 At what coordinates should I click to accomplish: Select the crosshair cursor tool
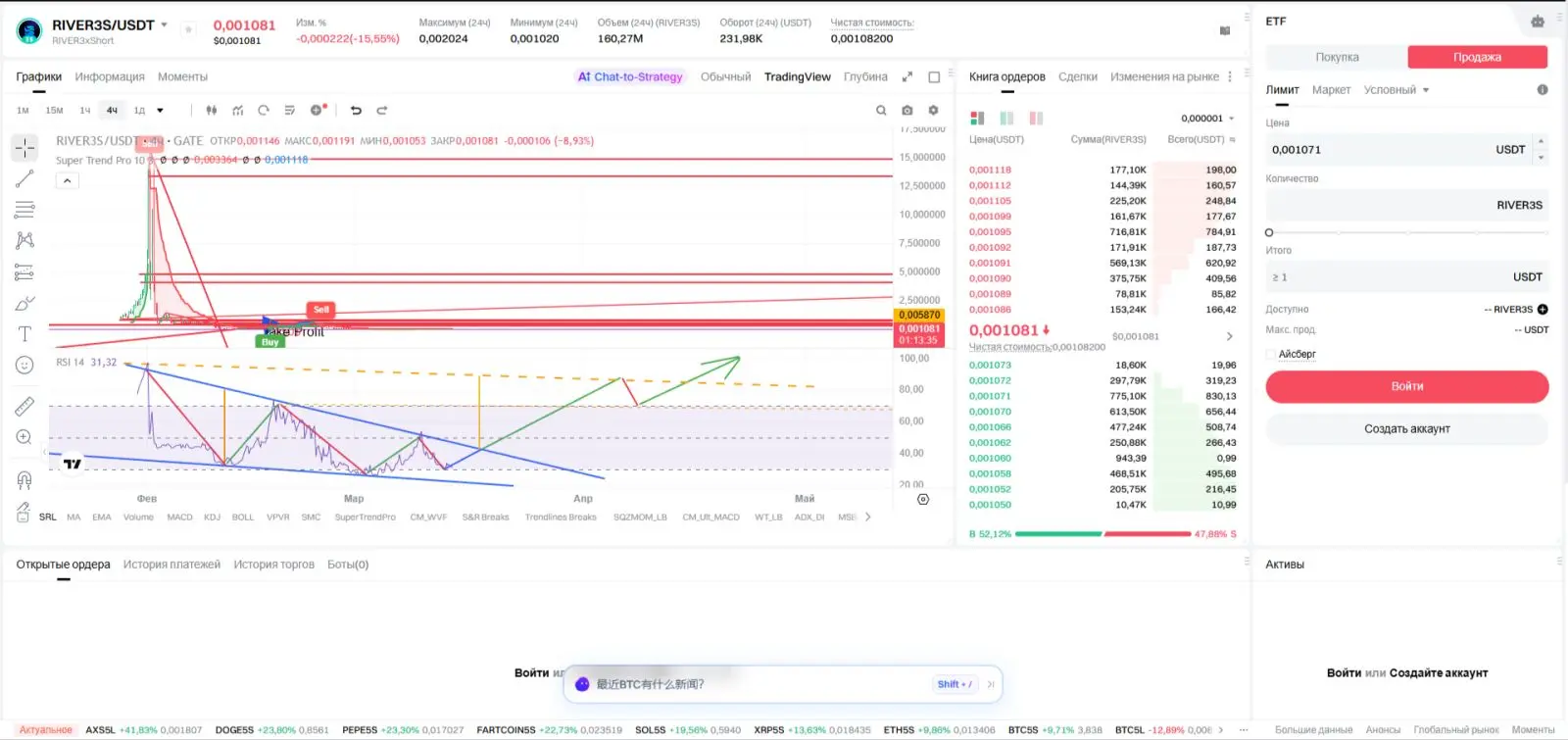point(24,148)
